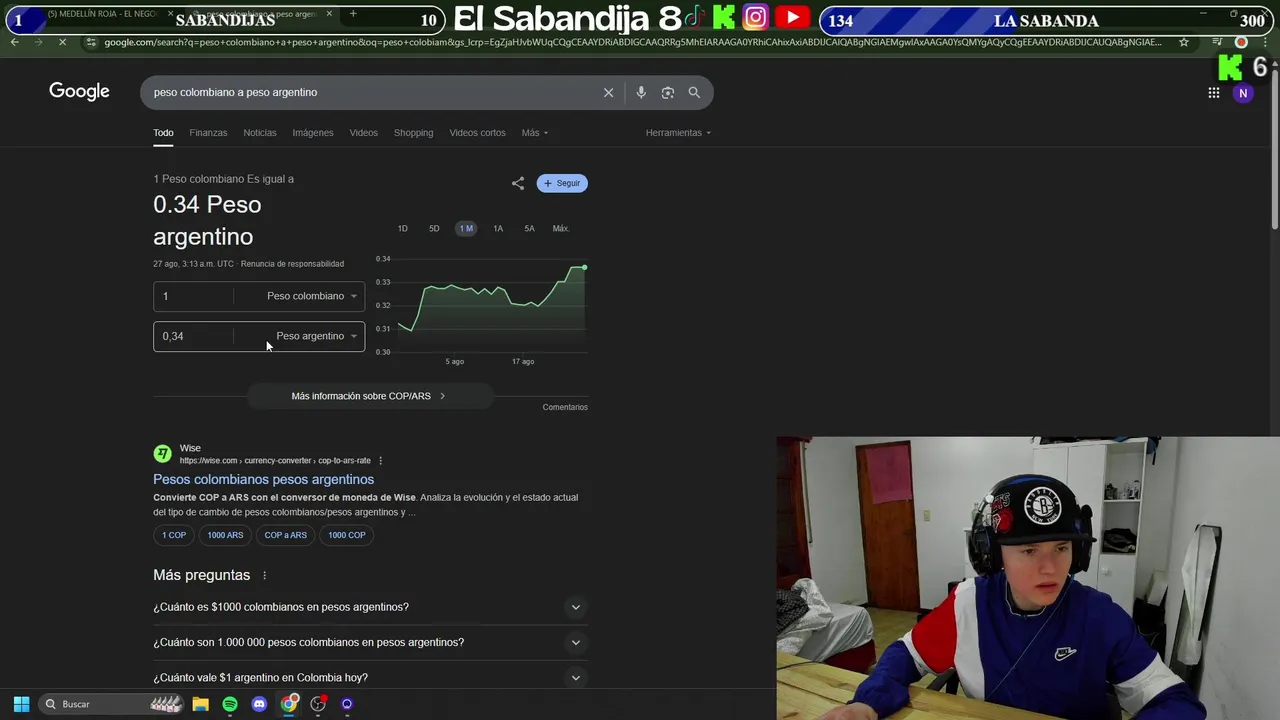Stop loading the page

point(62,42)
